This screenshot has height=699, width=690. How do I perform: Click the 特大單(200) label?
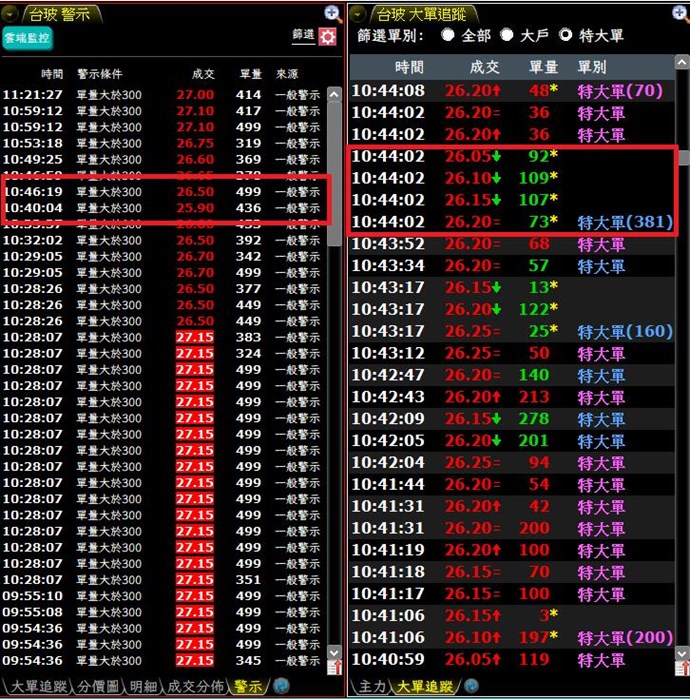click(x=625, y=637)
